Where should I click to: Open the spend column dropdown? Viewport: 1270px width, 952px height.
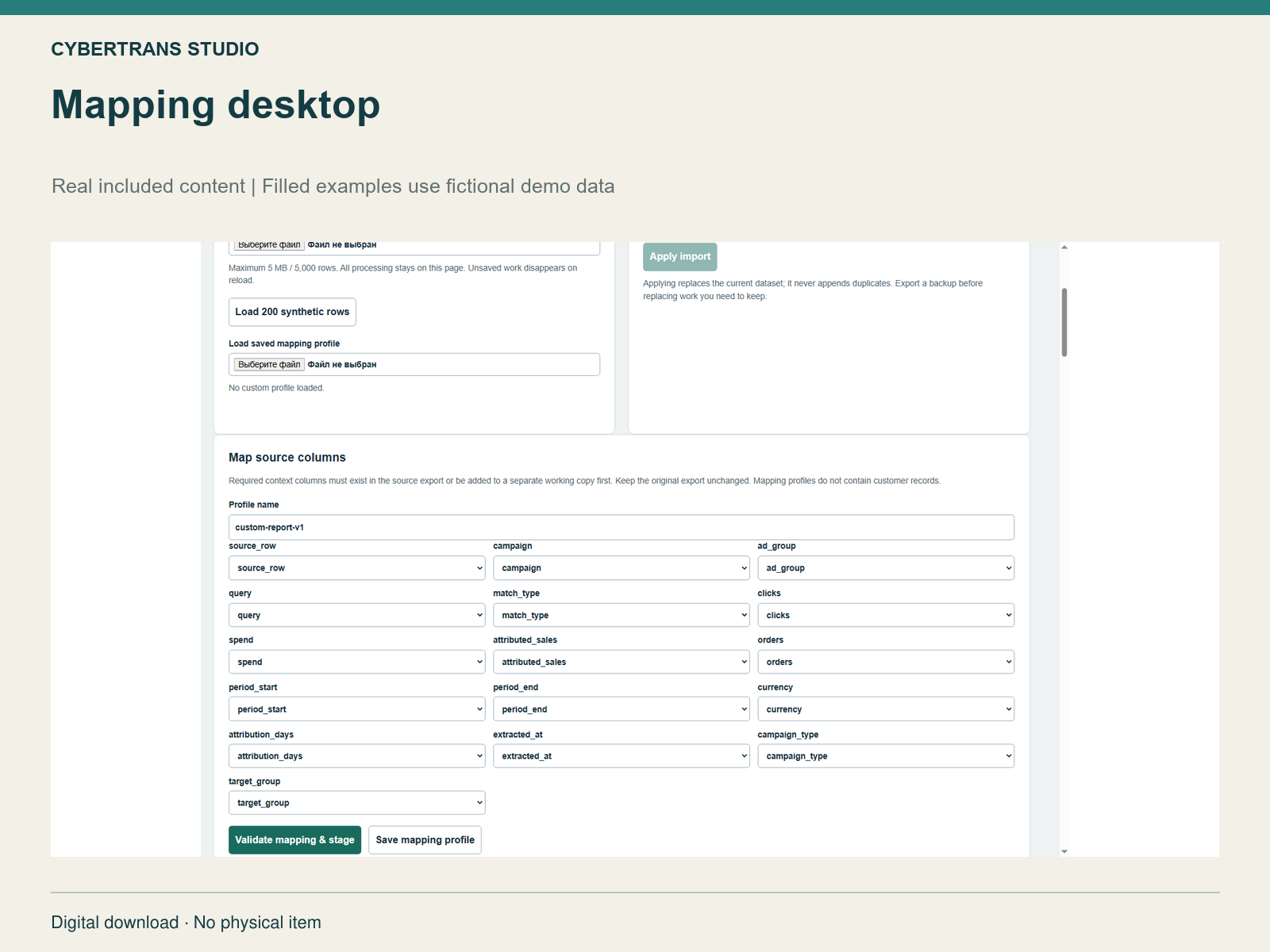pos(356,662)
